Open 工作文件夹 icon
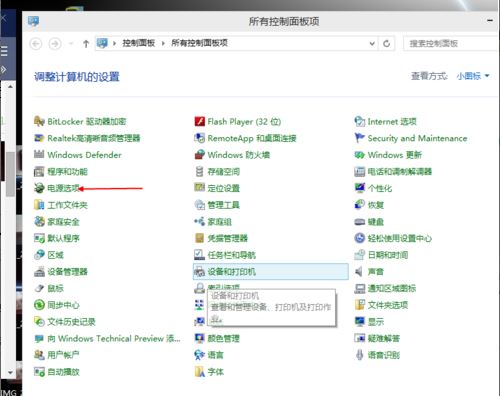 (39, 205)
